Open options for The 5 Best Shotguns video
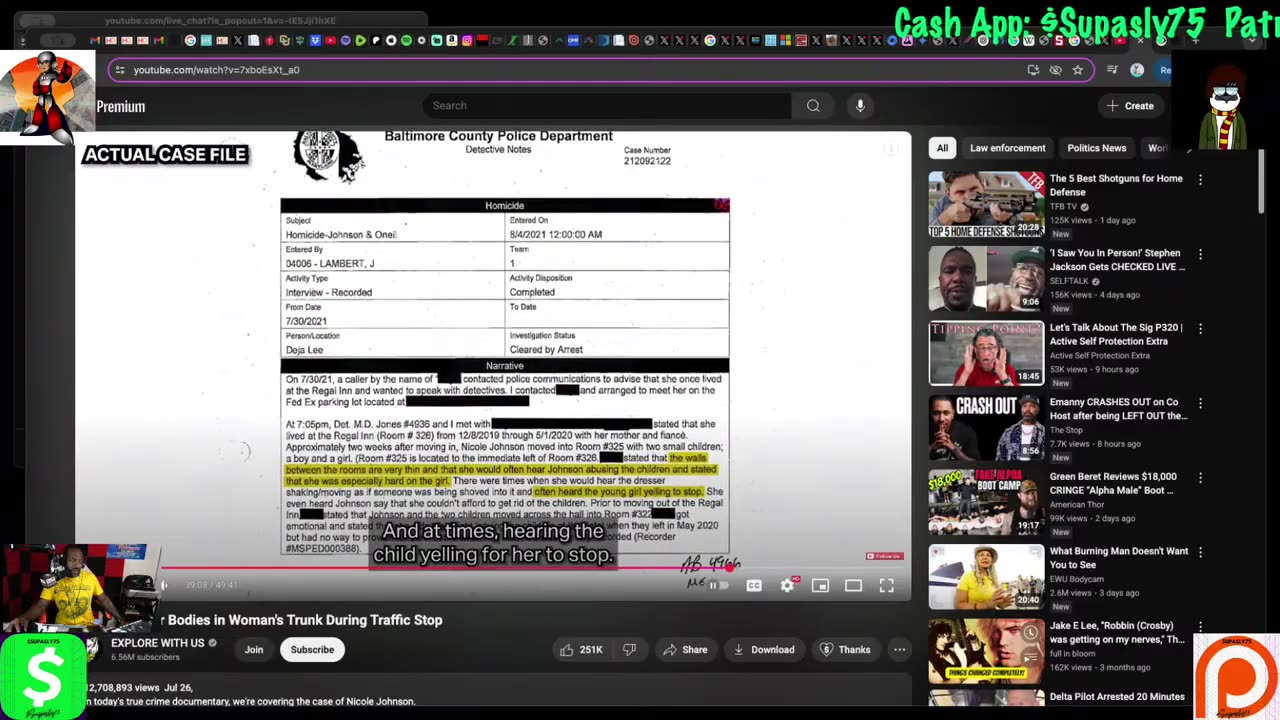Screen dimensions: 1280x720 [1200, 180]
